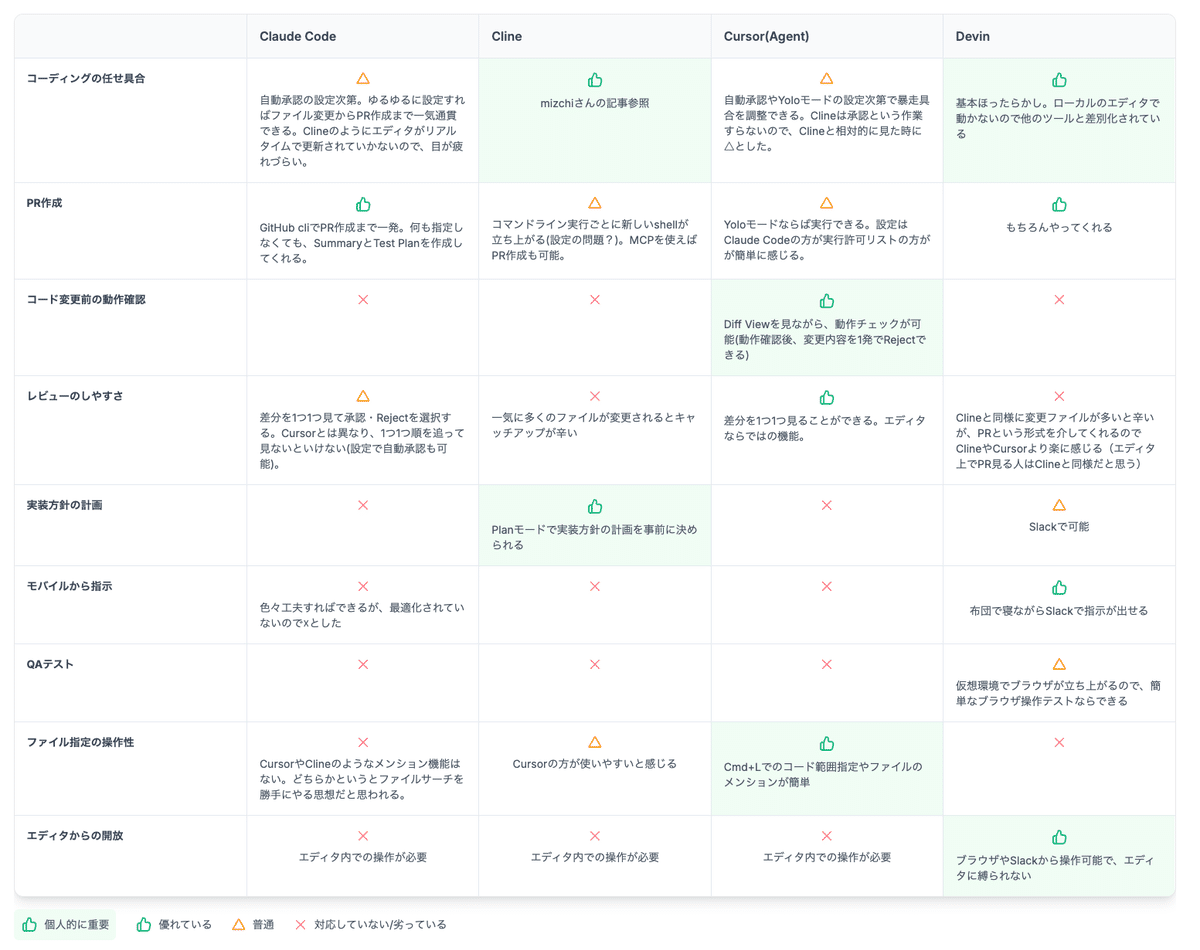Image resolution: width=1200 pixels, height=950 pixels.
Task: Click the thumbs-up icon in Cline's コーディングの任せ具合 cell
Action: point(595,79)
